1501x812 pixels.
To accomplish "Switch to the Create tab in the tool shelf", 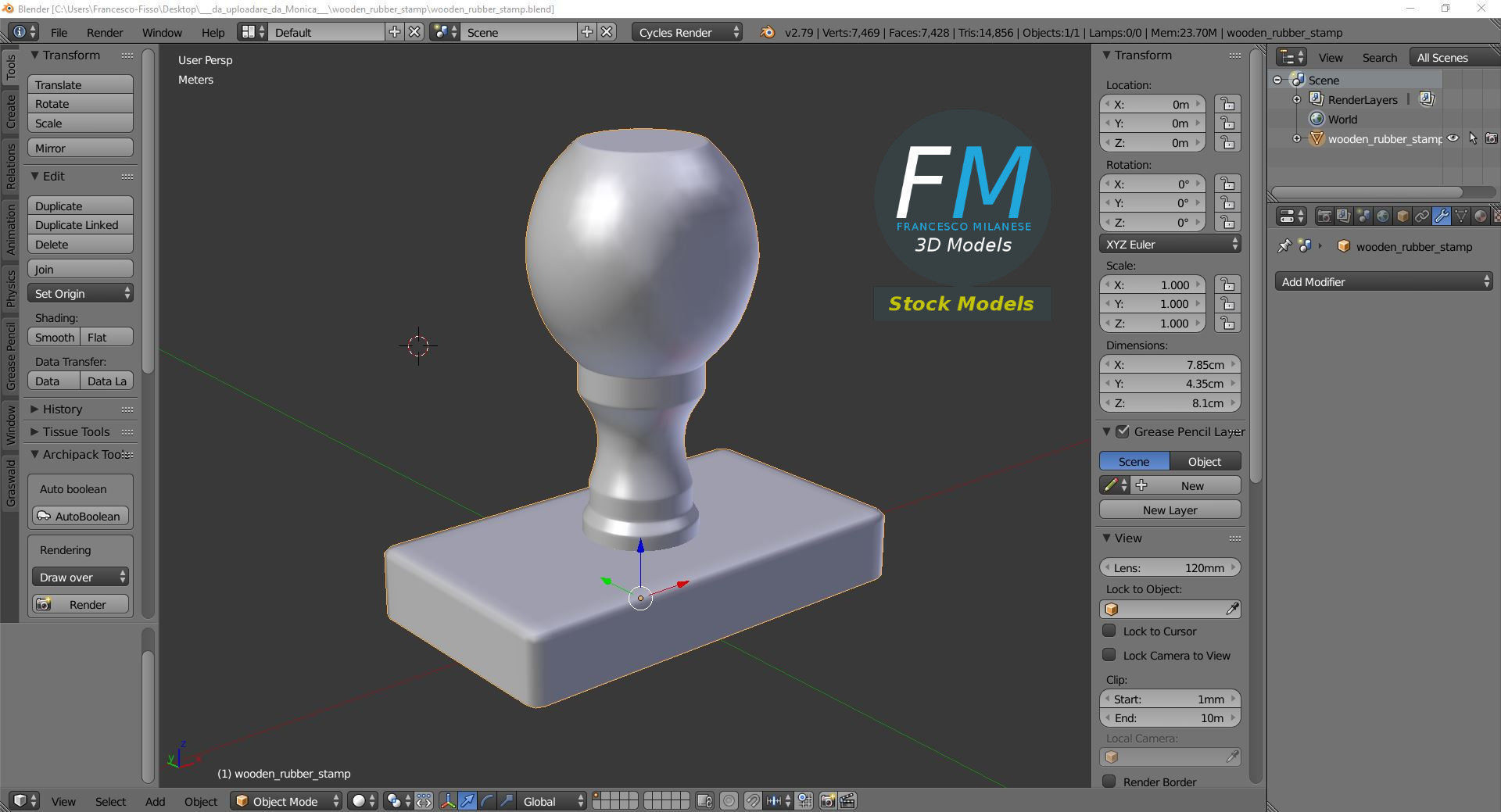I will (11, 112).
